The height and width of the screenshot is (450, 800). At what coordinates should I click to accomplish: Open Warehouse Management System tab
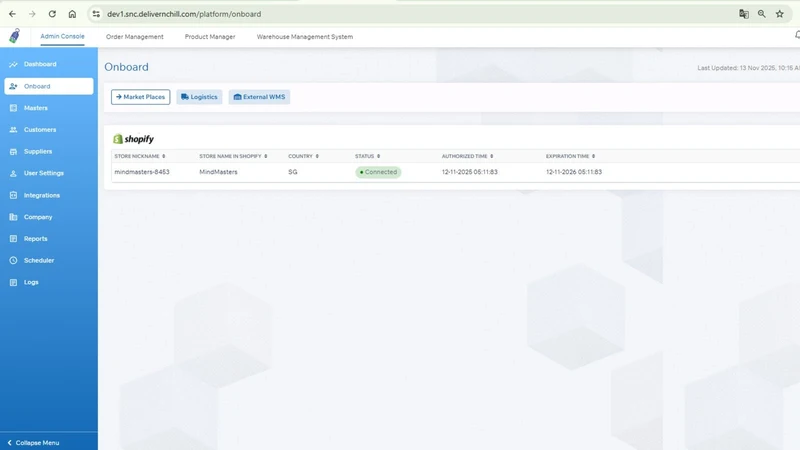point(305,37)
